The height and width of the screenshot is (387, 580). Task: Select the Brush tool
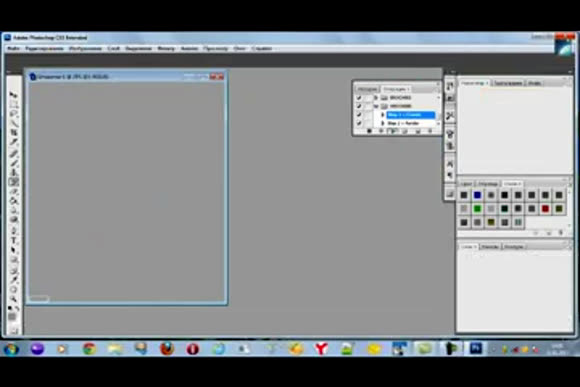pyautogui.click(x=14, y=162)
